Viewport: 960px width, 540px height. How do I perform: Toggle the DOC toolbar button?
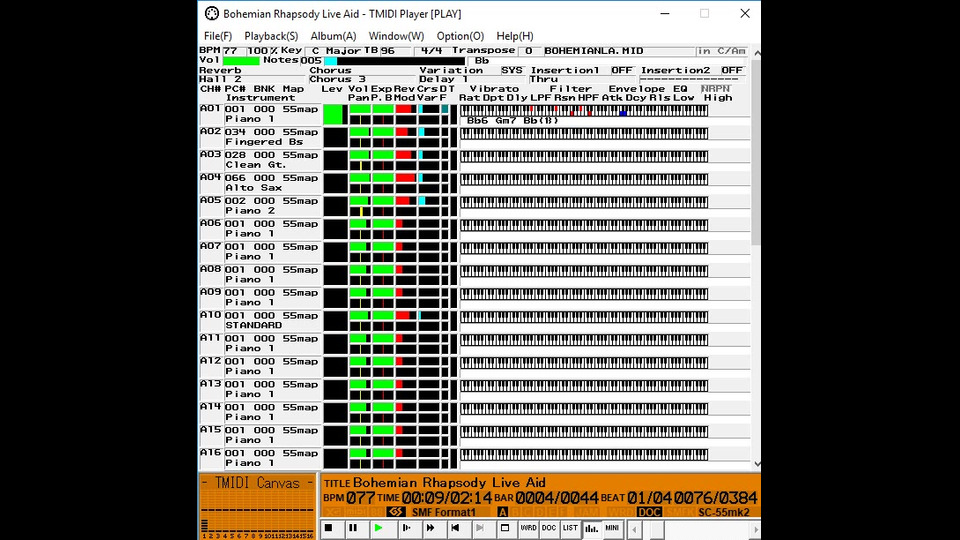(549, 528)
